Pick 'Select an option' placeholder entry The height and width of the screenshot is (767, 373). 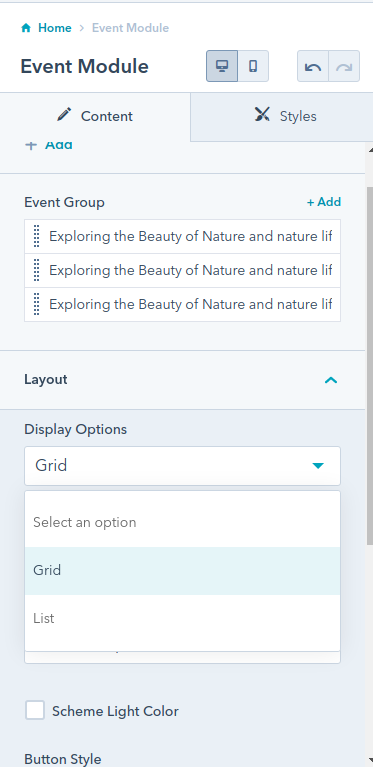click(x=182, y=522)
